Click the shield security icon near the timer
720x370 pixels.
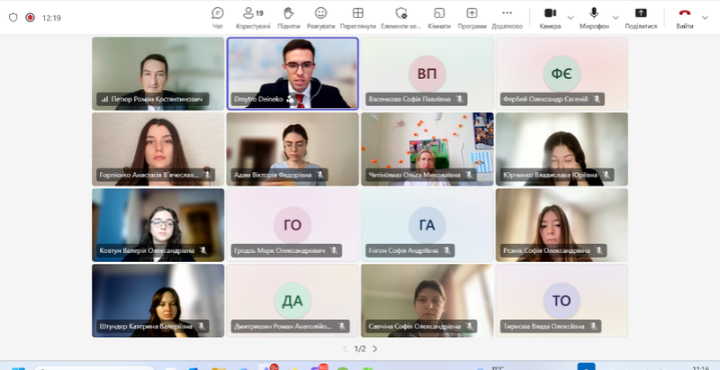point(13,17)
